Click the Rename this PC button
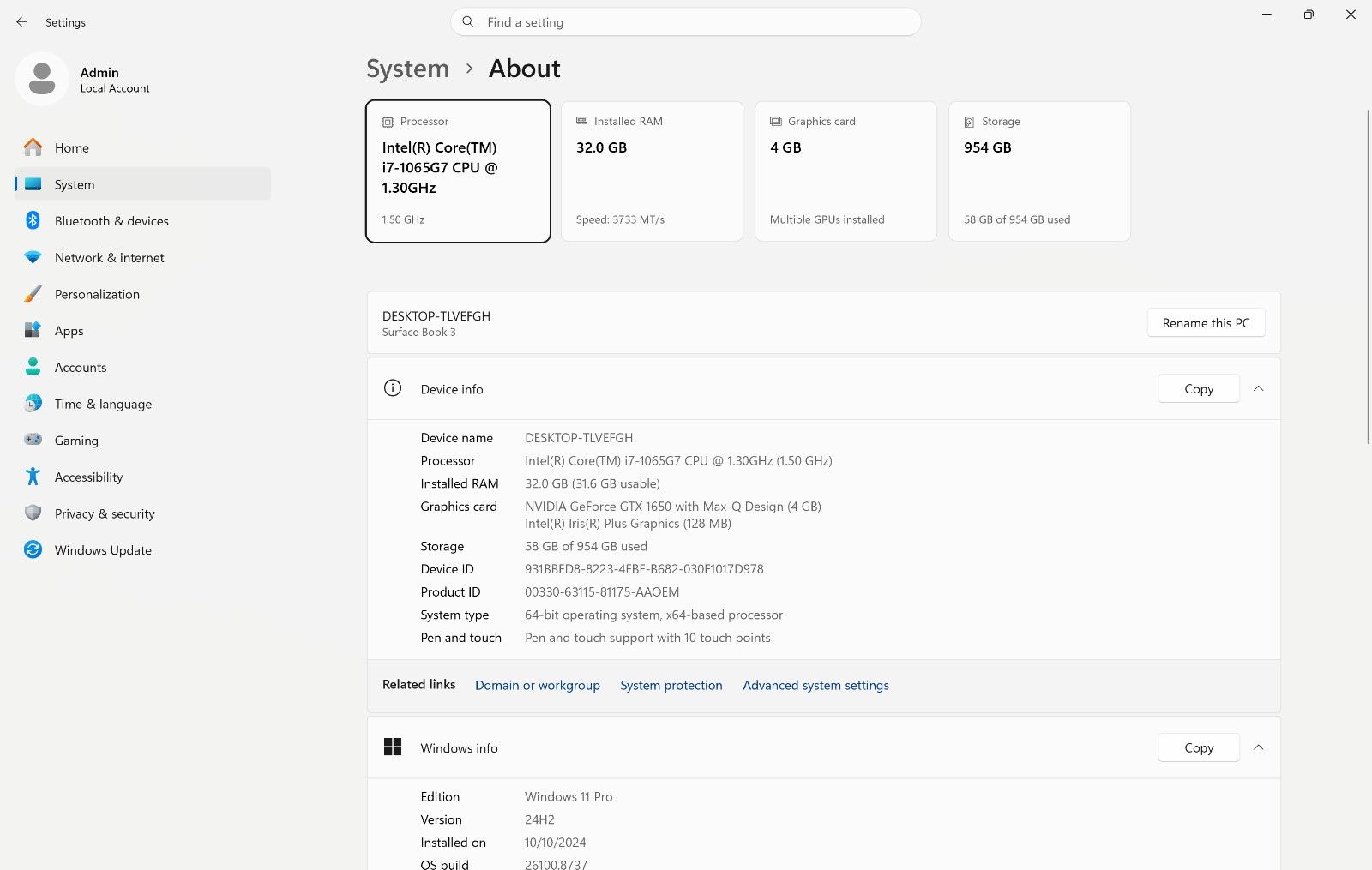 1206,323
